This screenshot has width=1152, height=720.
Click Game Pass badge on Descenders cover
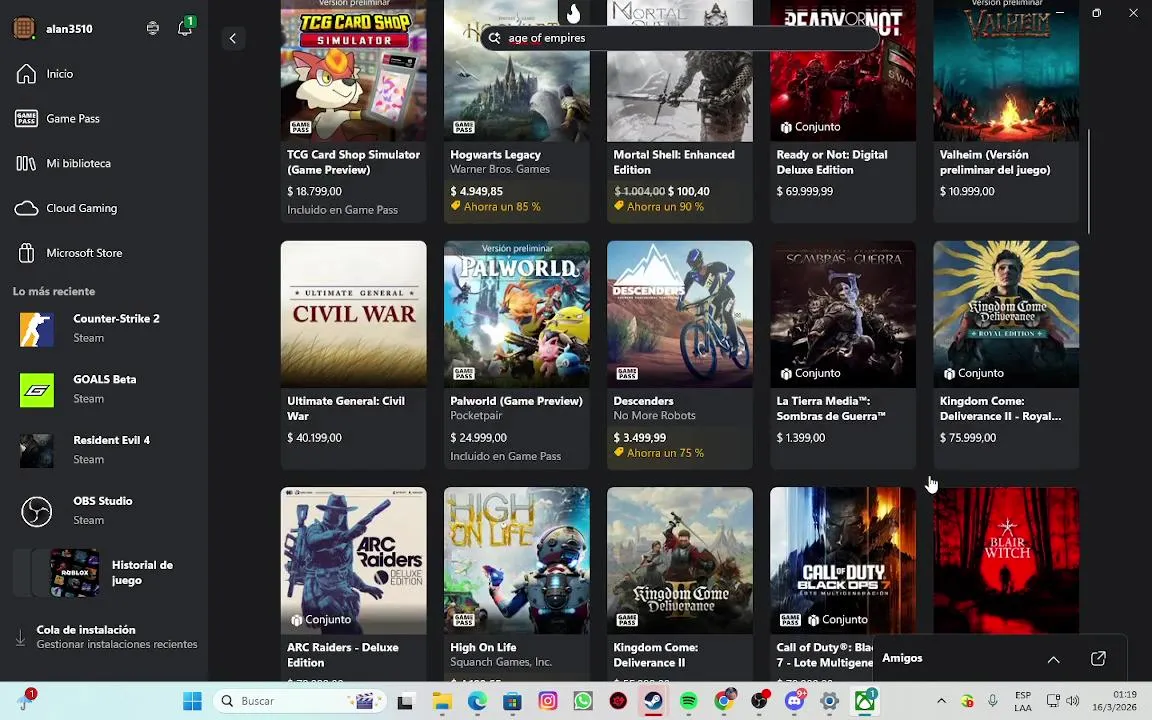[x=627, y=373]
